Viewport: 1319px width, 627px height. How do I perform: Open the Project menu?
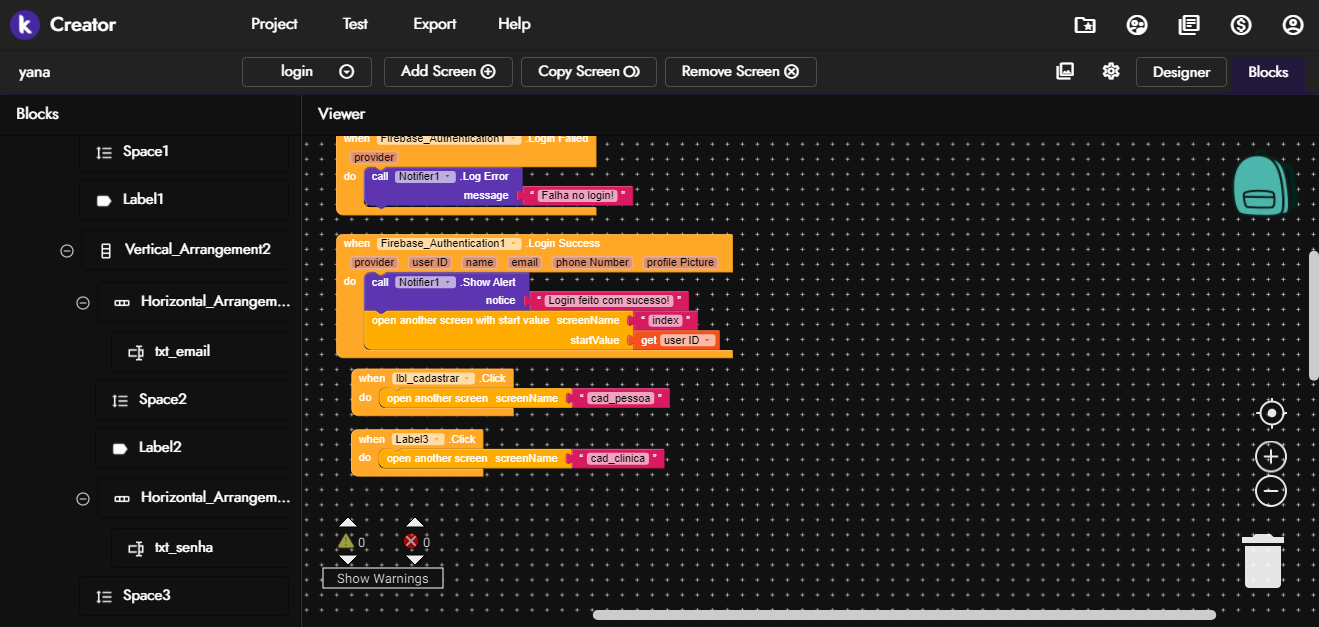(x=274, y=24)
